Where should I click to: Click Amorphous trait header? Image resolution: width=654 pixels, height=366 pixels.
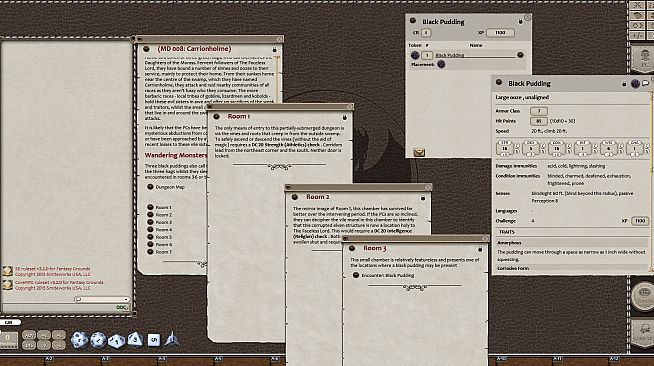tap(571, 242)
